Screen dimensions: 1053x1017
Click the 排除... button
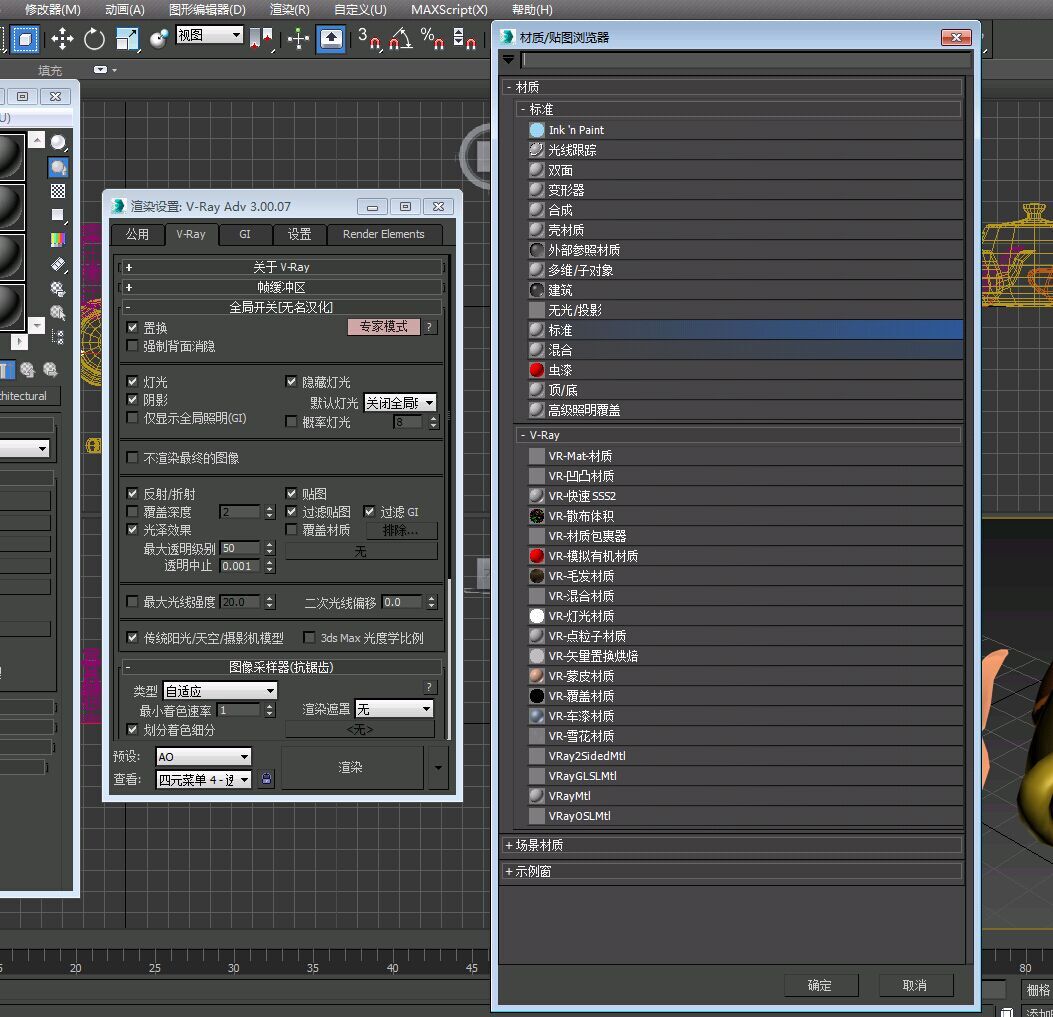(x=401, y=530)
